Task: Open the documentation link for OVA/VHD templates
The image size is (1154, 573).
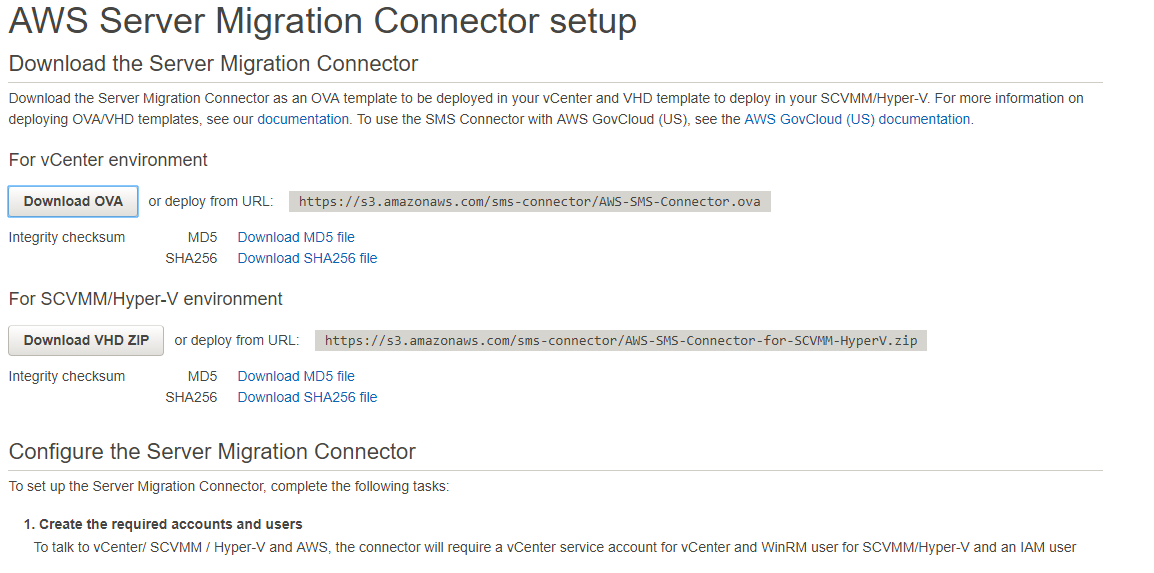Action: coord(303,119)
